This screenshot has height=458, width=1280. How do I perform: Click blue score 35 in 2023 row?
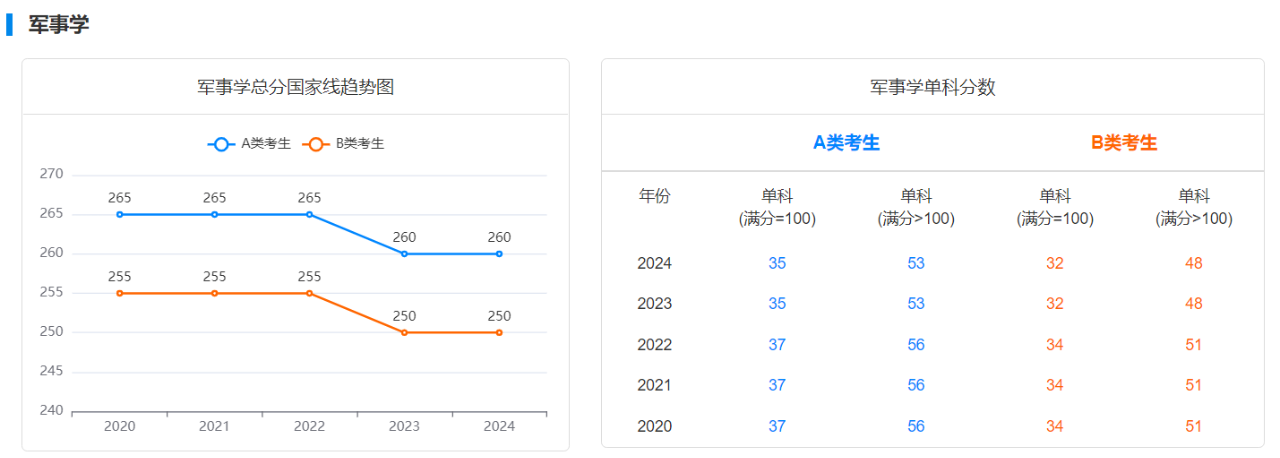[x=777, y=304]
